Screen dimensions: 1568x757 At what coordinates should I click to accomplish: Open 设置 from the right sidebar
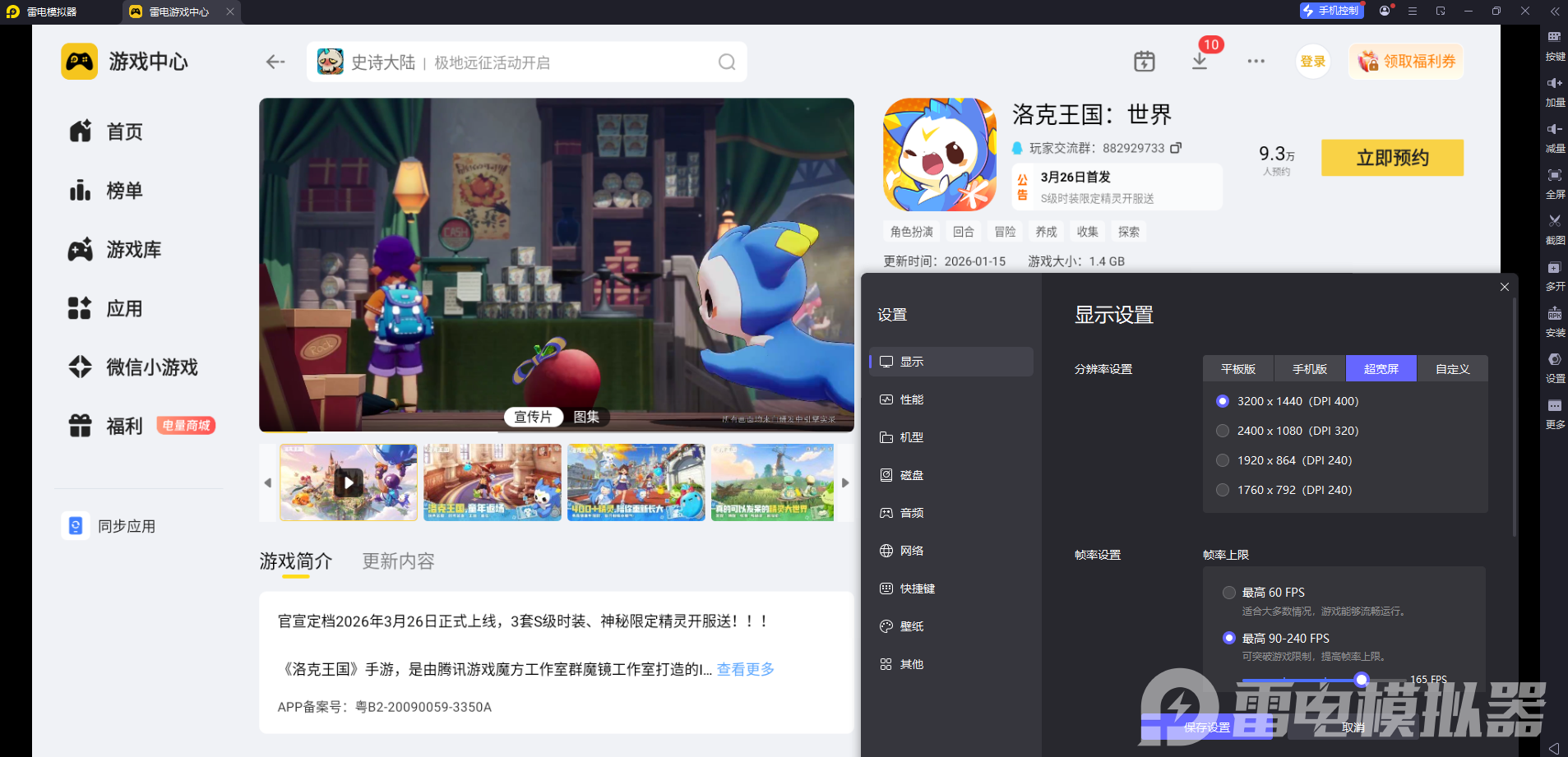(1554, 367)
